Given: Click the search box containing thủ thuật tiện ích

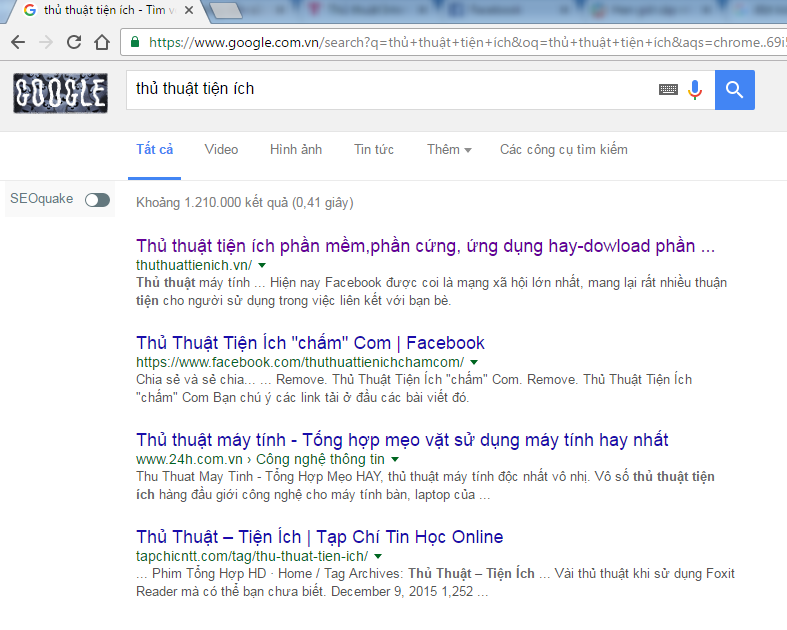Looking at the screenshot, I should pos(390,90).
